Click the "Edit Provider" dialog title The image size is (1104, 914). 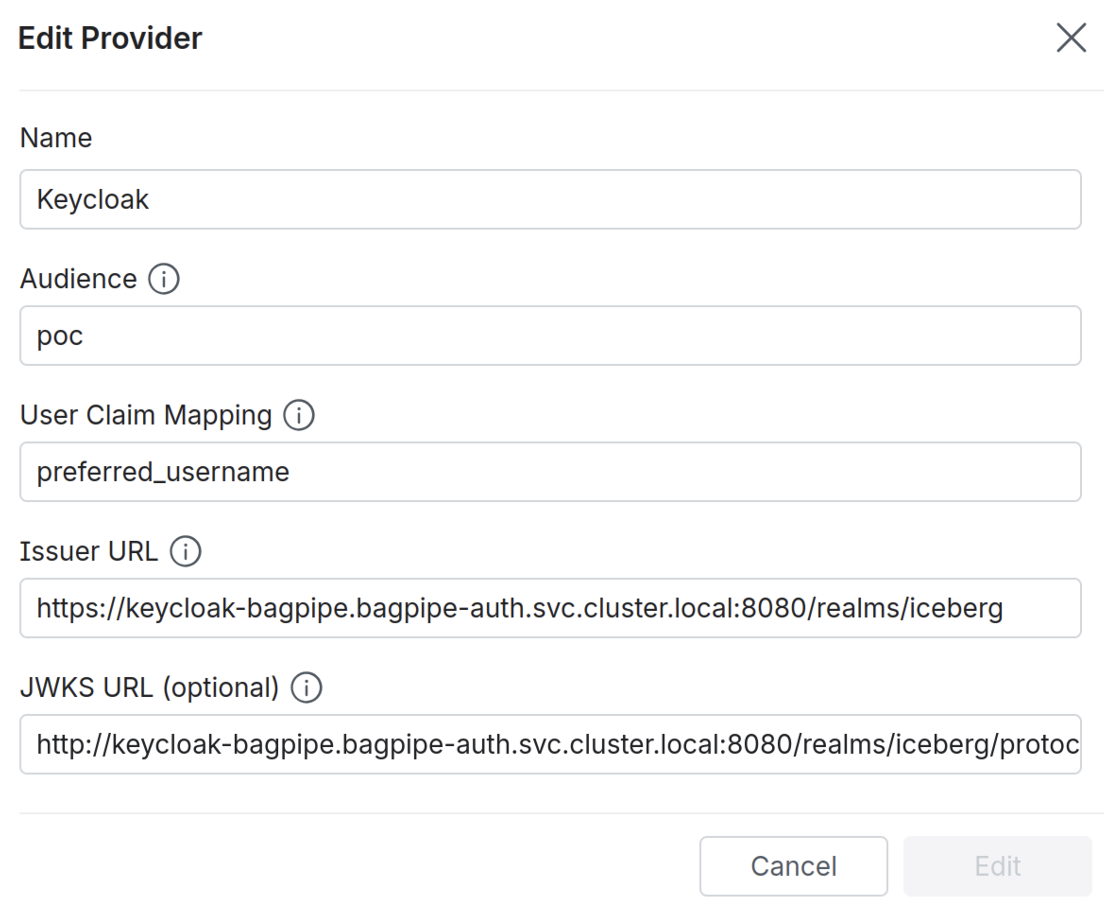(x=111, y=39)
